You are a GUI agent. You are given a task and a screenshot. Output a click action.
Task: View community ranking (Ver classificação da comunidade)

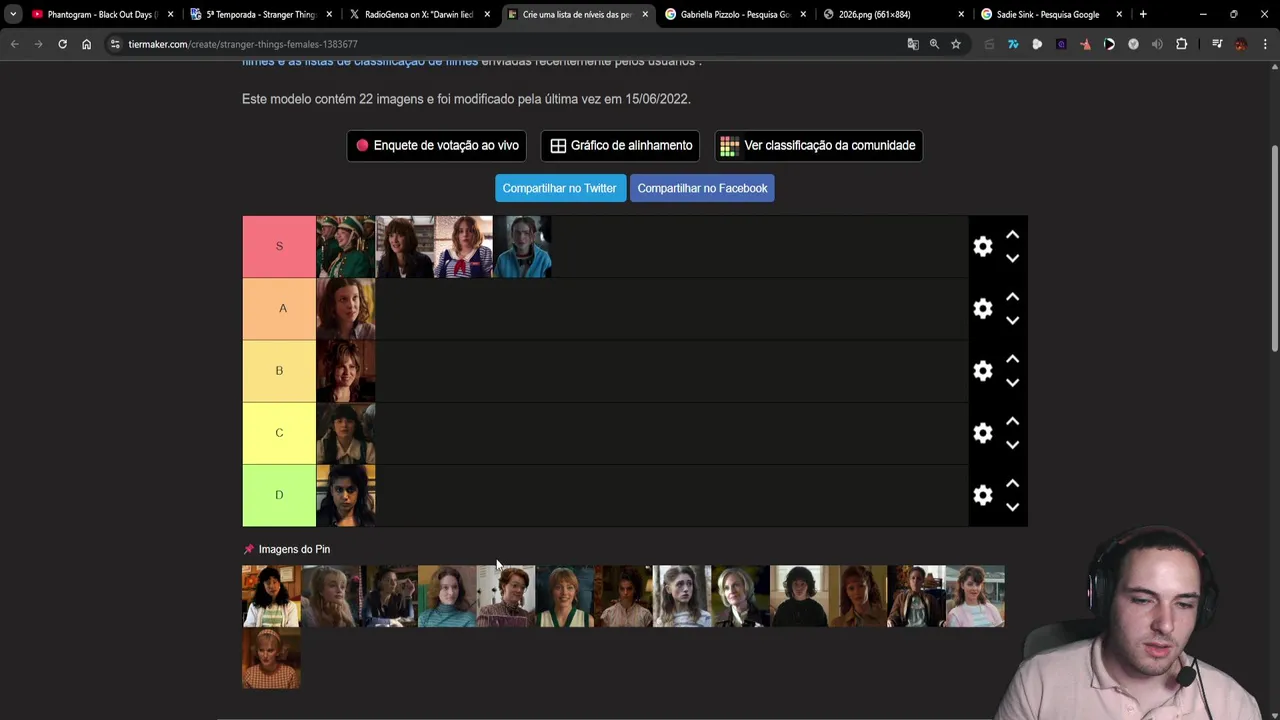(819, 145)
